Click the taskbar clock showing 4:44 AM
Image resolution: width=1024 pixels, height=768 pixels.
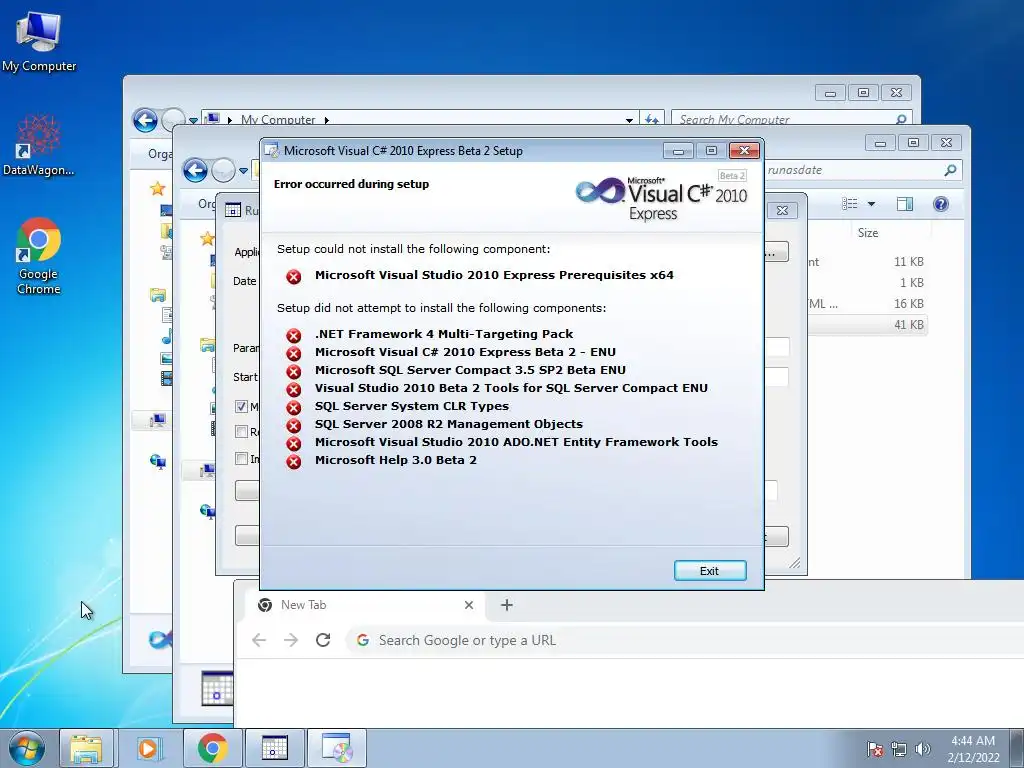point(973,749)
